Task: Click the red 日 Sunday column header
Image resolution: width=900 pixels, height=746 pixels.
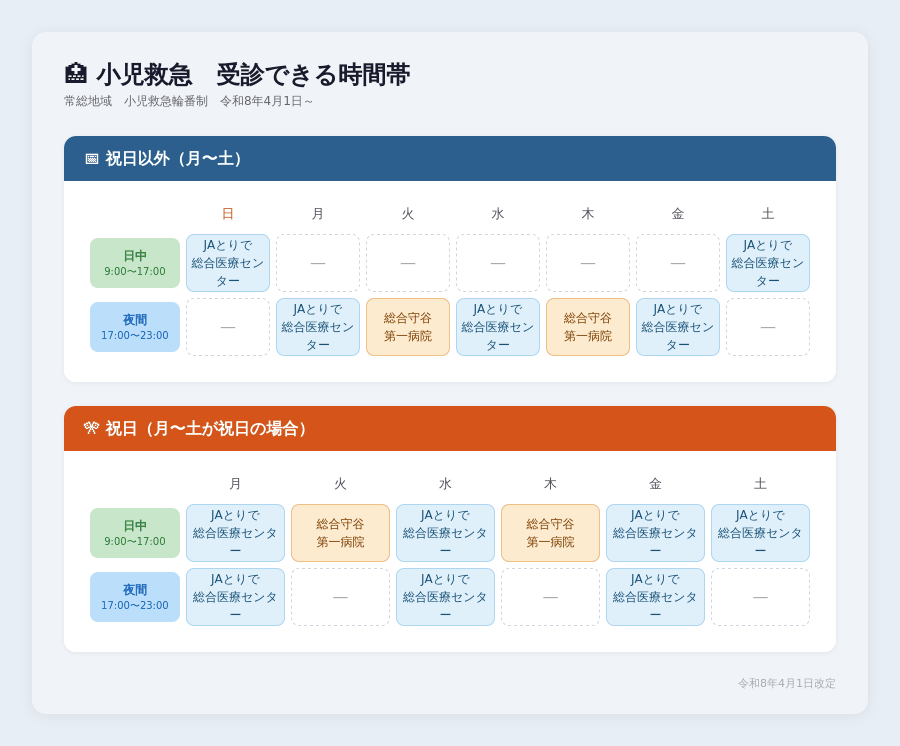Action: point(228,213)
